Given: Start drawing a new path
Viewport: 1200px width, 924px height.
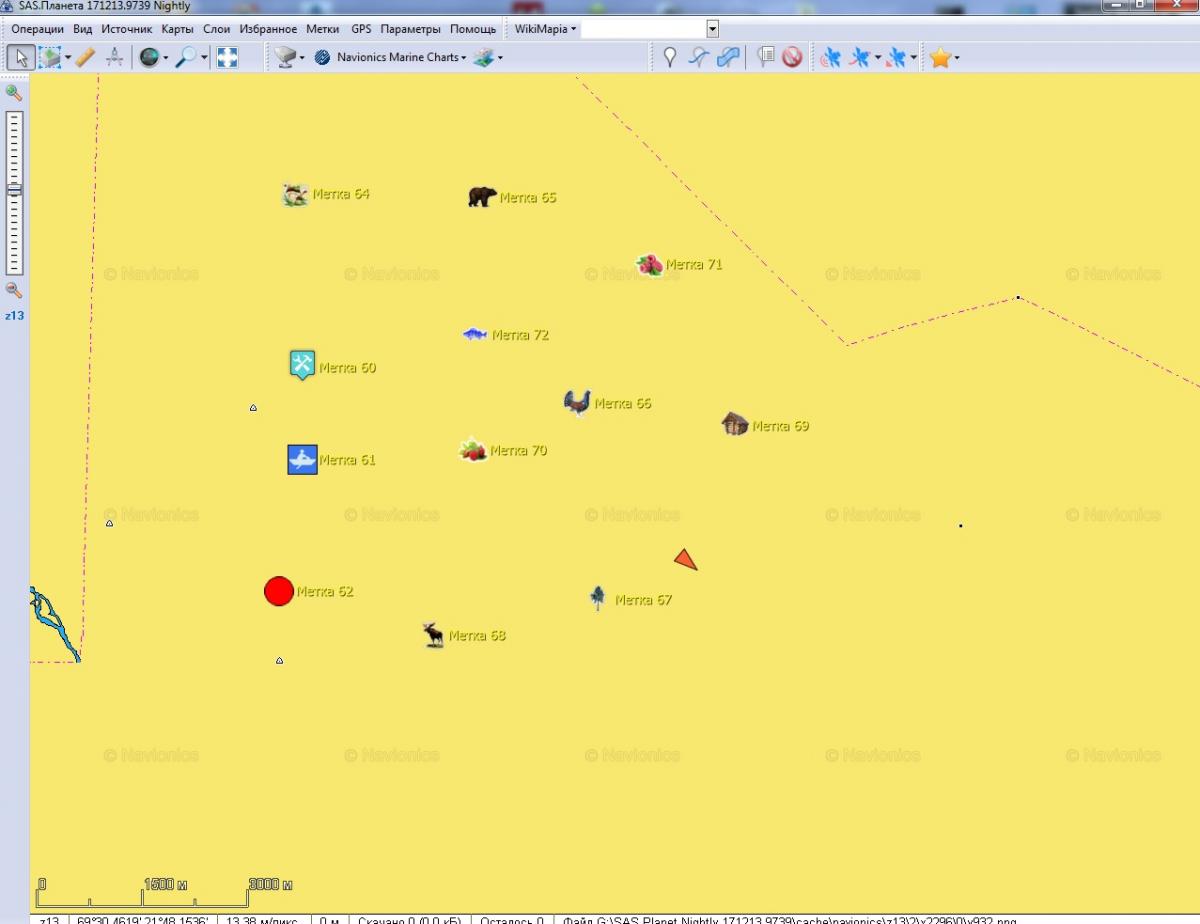Looking at the screenshot, I should pos(699,58).
